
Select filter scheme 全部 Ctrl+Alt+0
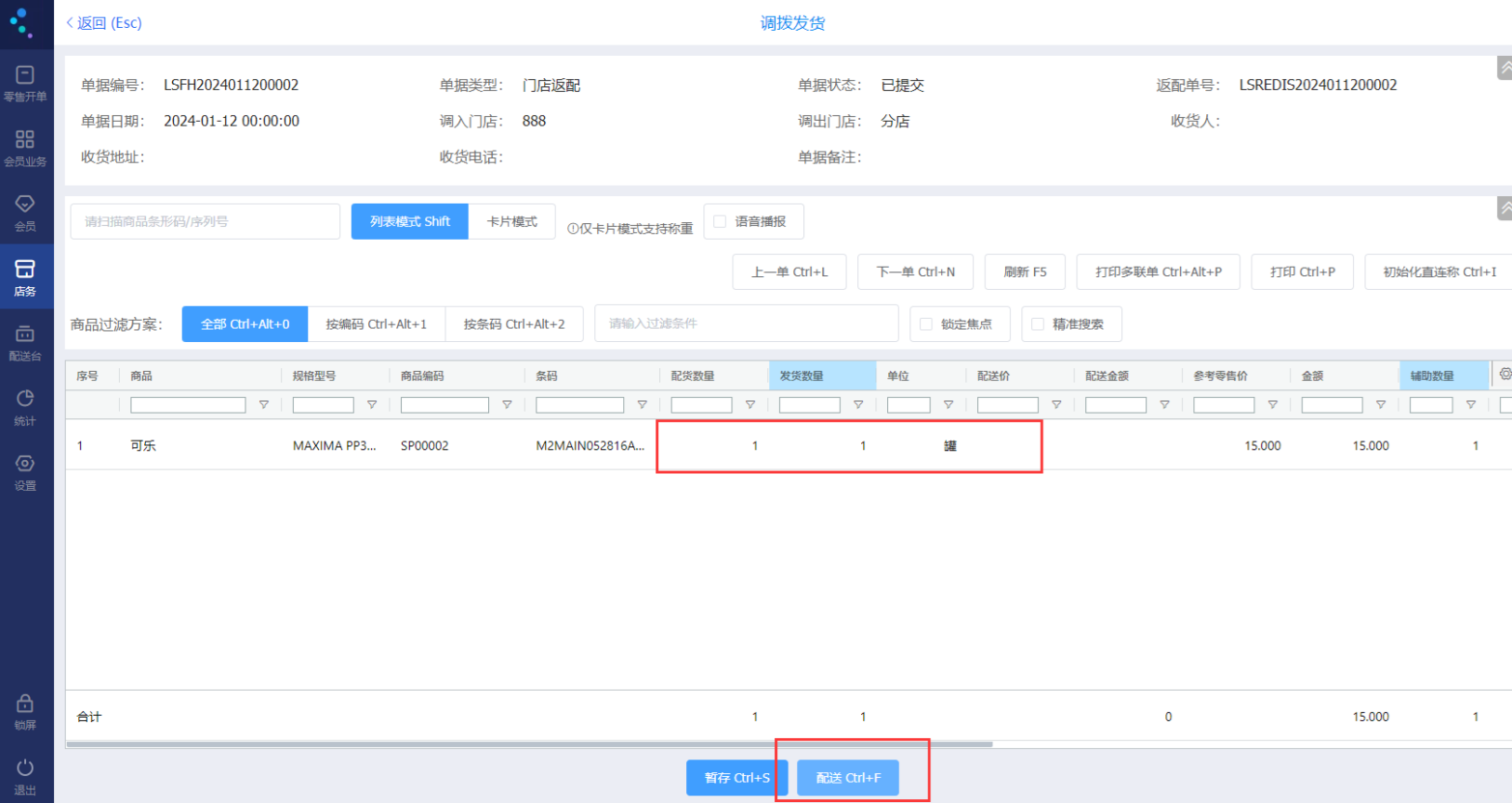tap(245, 324)
